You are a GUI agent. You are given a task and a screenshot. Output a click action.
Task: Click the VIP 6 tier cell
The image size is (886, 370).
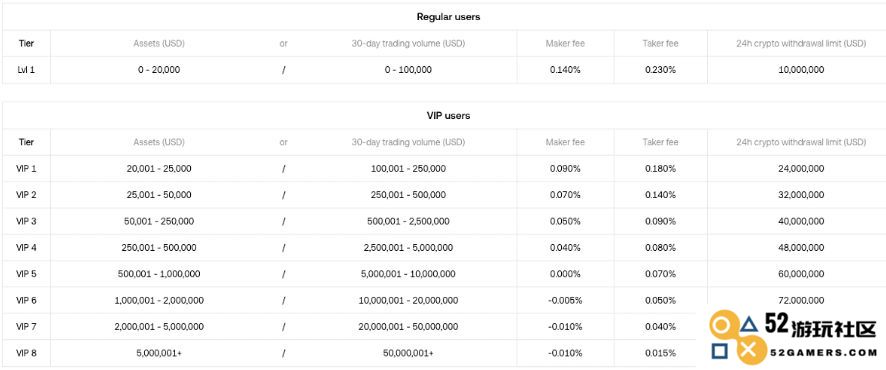point(27,301)
